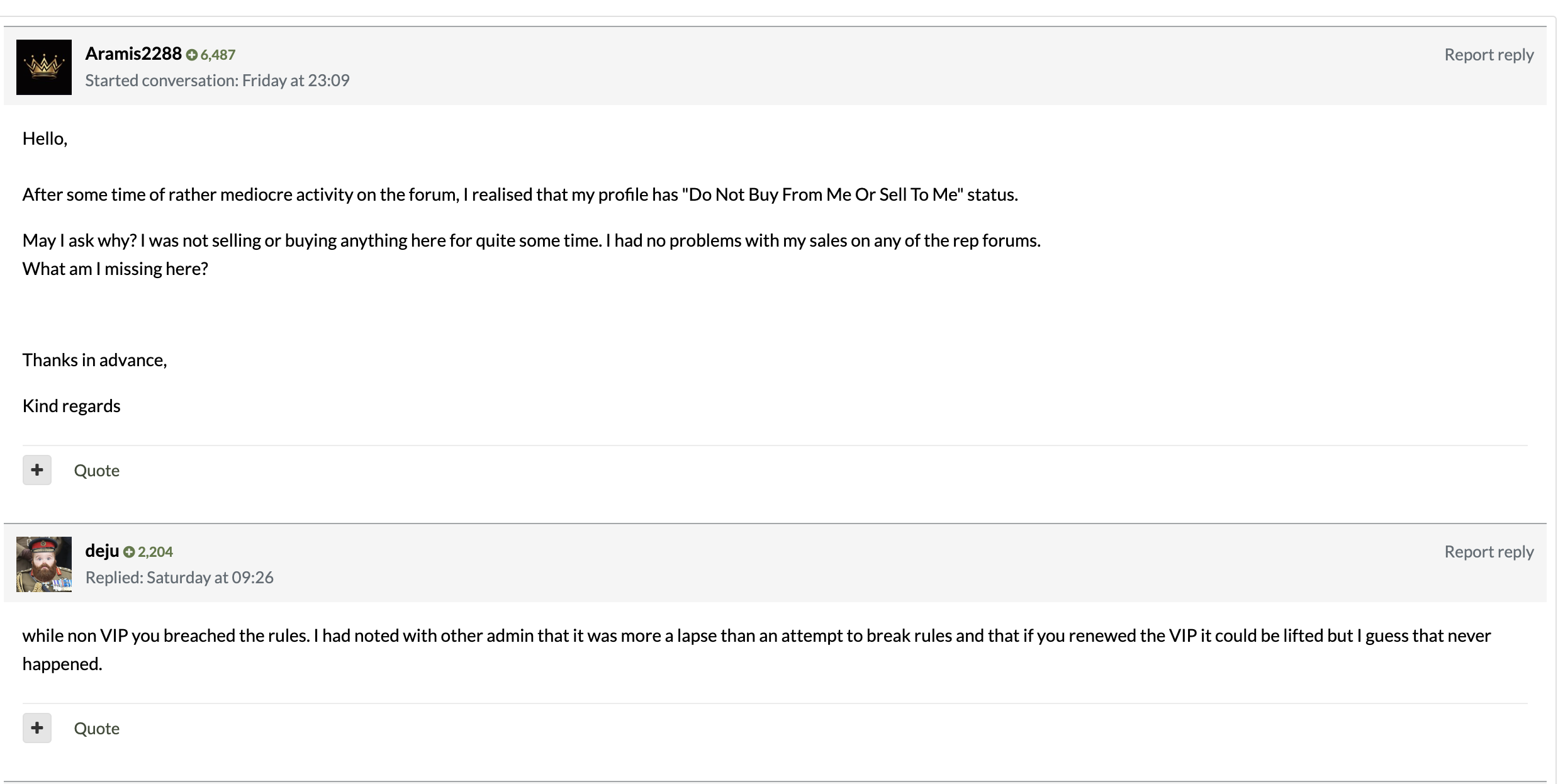
Task: Click the 'Friday at 23:09' timestamp
Action: [296, 81]
